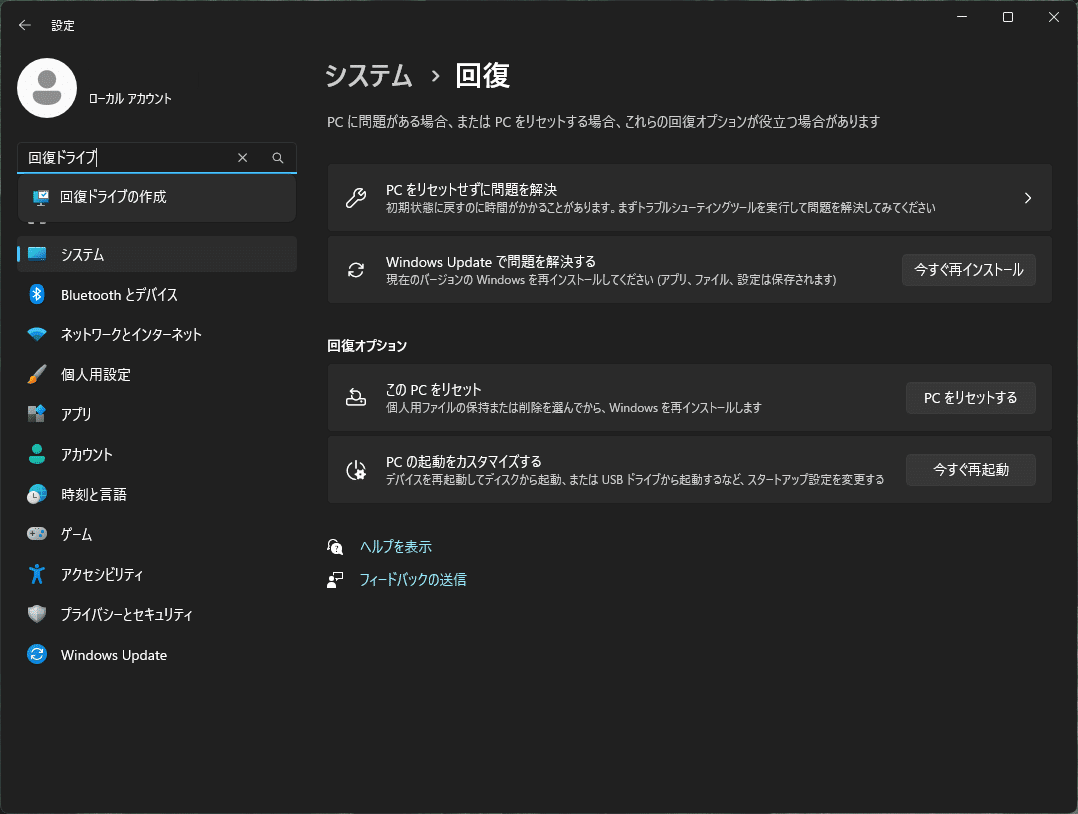Click the システム monitor icon

(x=37, y=254)
